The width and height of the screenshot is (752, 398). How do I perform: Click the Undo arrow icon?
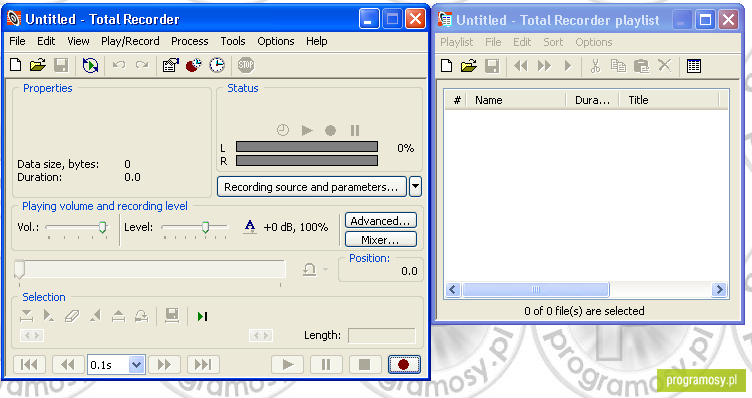(118, 65)
